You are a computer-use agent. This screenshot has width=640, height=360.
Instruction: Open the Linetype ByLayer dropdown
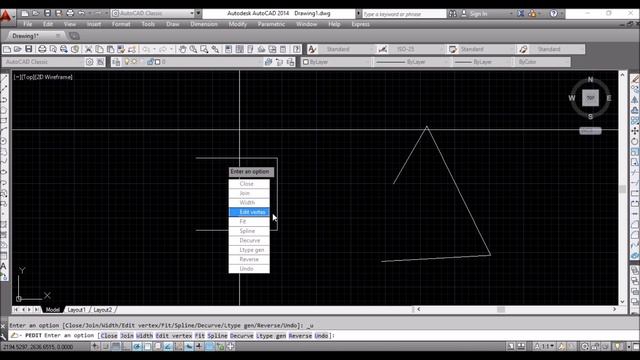point(411,62)
